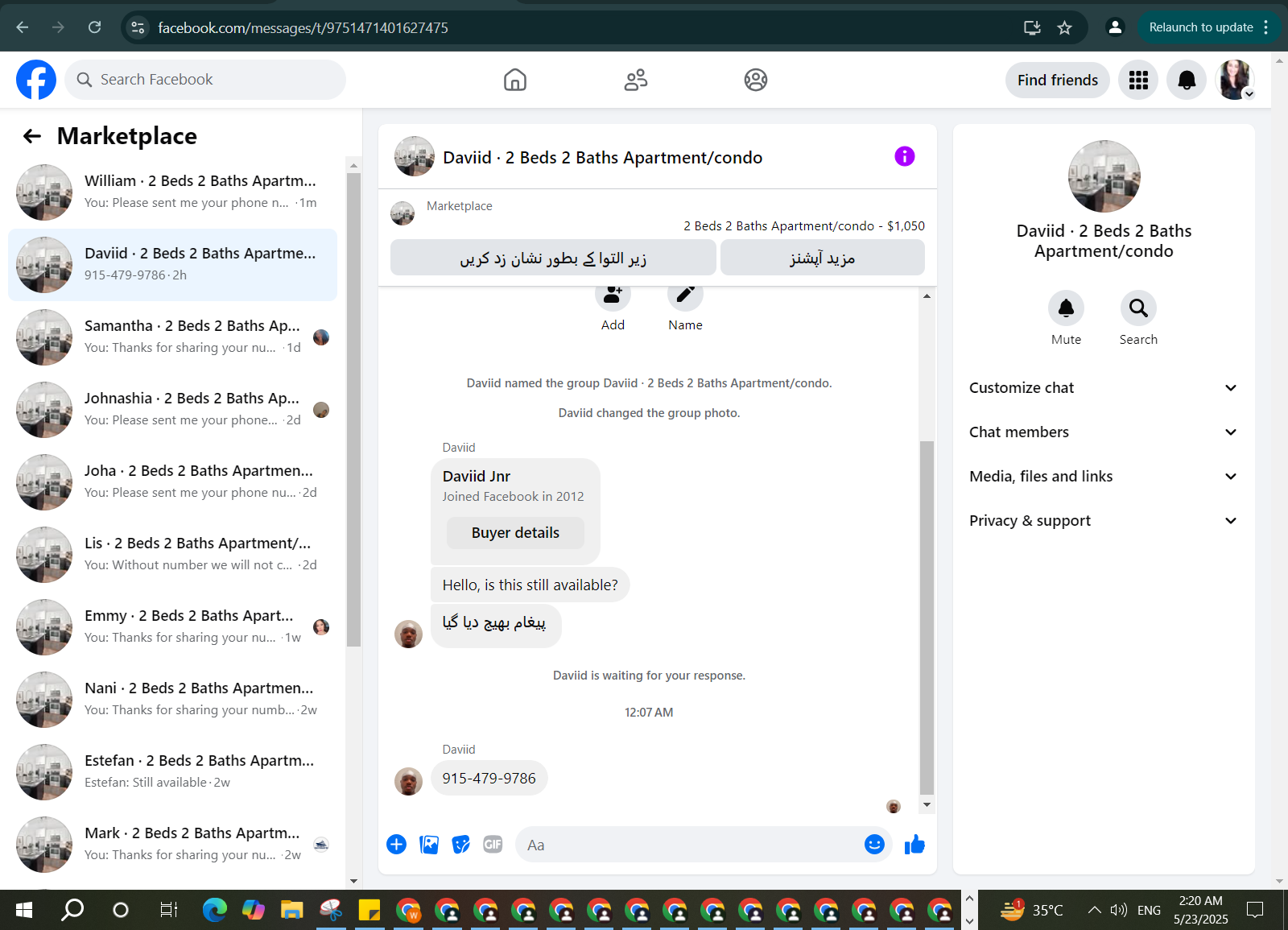Click the listing title with $1,050 price
Viewport: 1288px width, 930px height.
pyautogui.click(x=803, y=226)
